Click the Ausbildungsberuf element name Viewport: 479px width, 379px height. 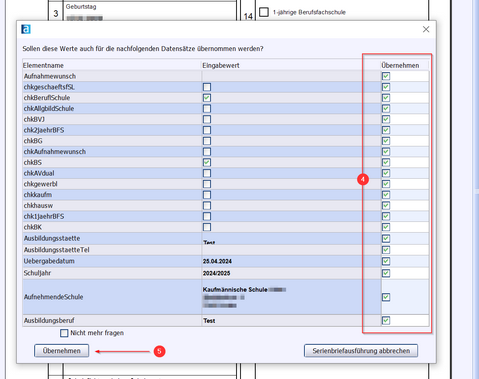[x=49, y=321]
